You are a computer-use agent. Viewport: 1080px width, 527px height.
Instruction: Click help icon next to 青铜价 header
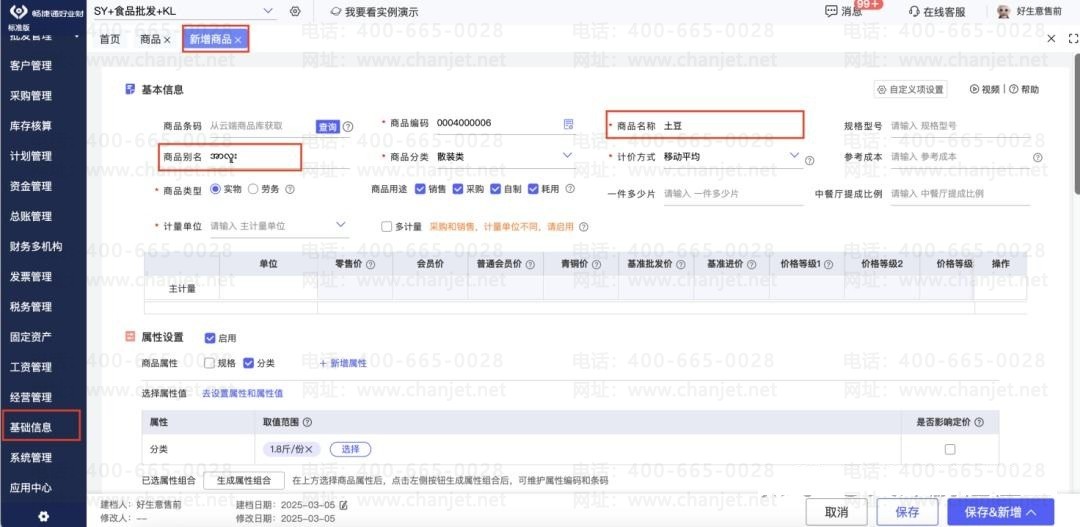pos(596,265)
